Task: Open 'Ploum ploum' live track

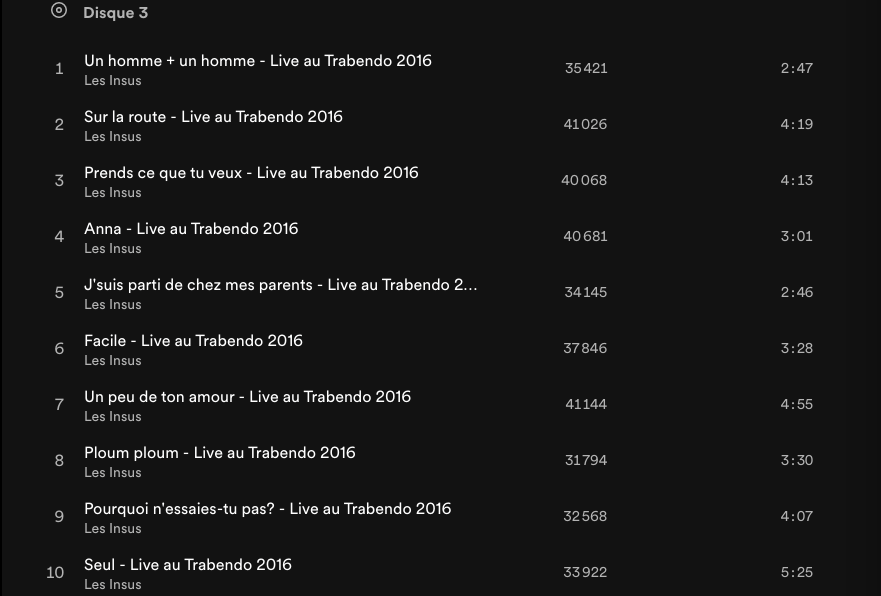Action: 219,453
